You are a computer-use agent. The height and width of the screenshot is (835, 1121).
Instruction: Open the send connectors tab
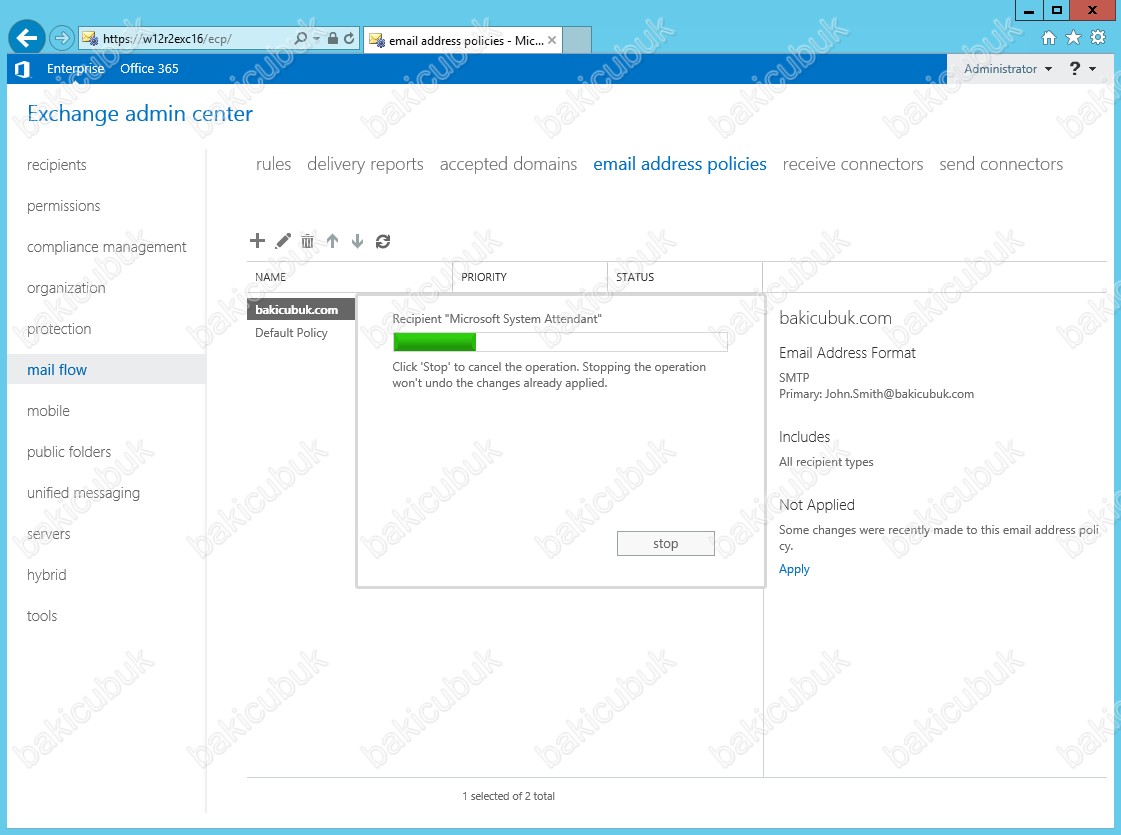1001,164
